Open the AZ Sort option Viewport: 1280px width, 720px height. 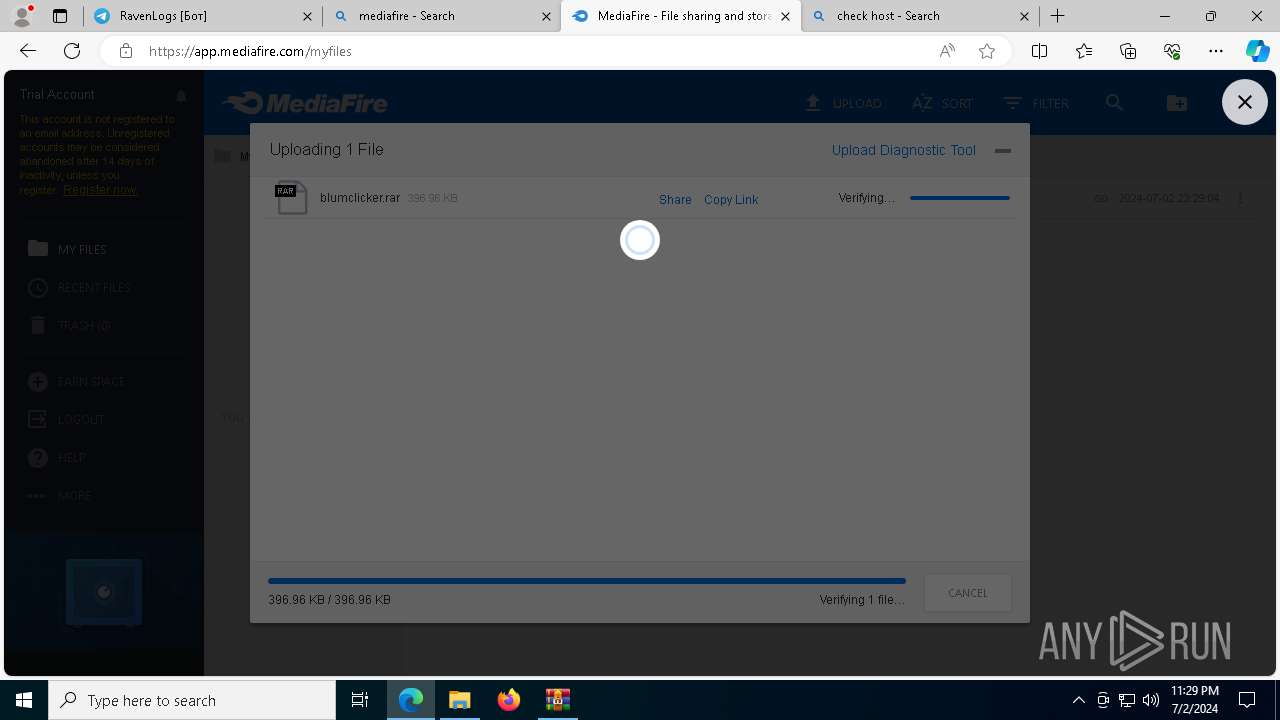click(x=942, y=103)
